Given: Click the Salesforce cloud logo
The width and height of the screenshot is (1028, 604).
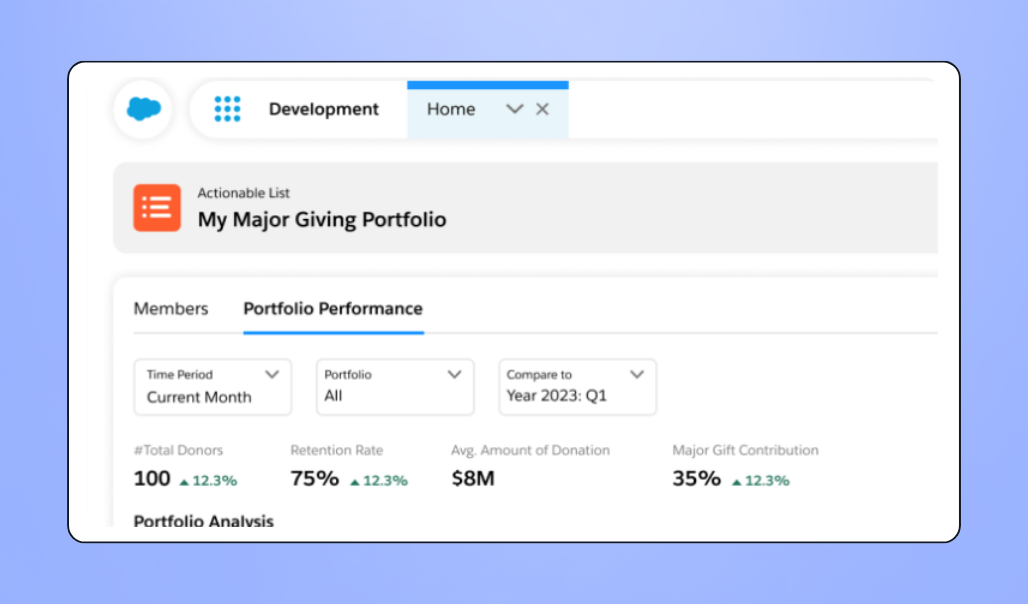Looking at the screenshot, I should [144, 109].
